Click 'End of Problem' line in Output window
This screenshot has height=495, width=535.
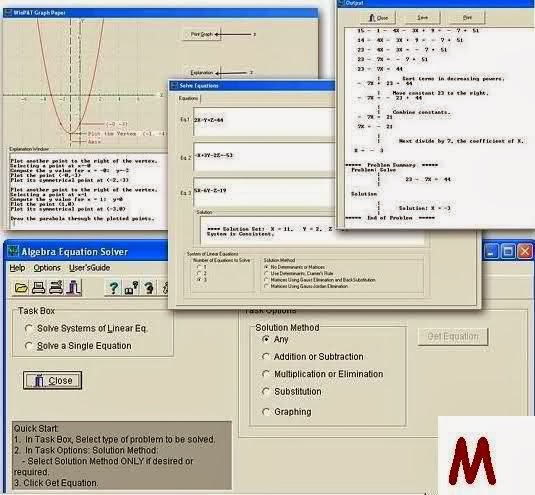390,218
